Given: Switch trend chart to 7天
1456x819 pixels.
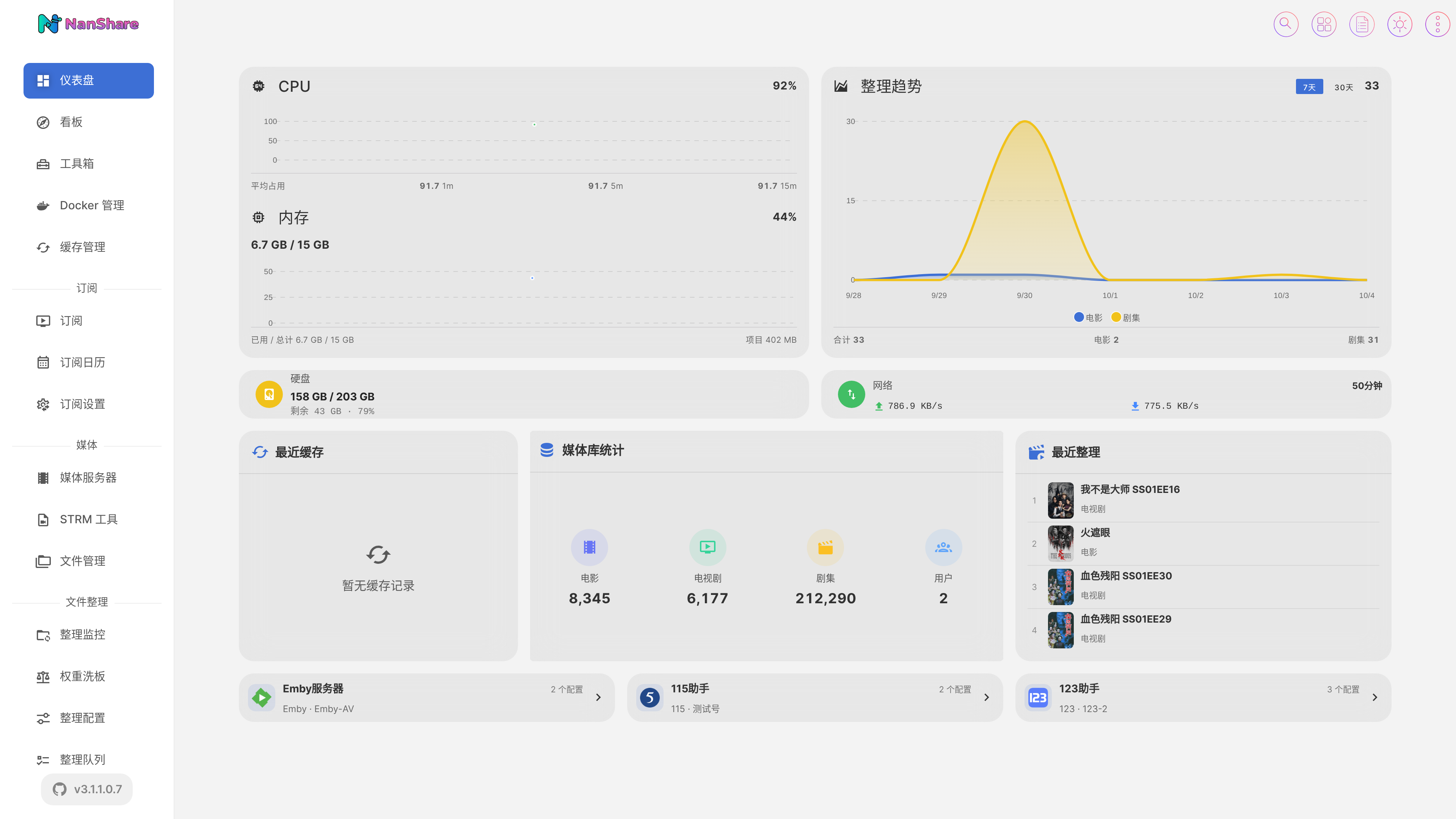Looking at the screenshot, I should point(1309,87).
